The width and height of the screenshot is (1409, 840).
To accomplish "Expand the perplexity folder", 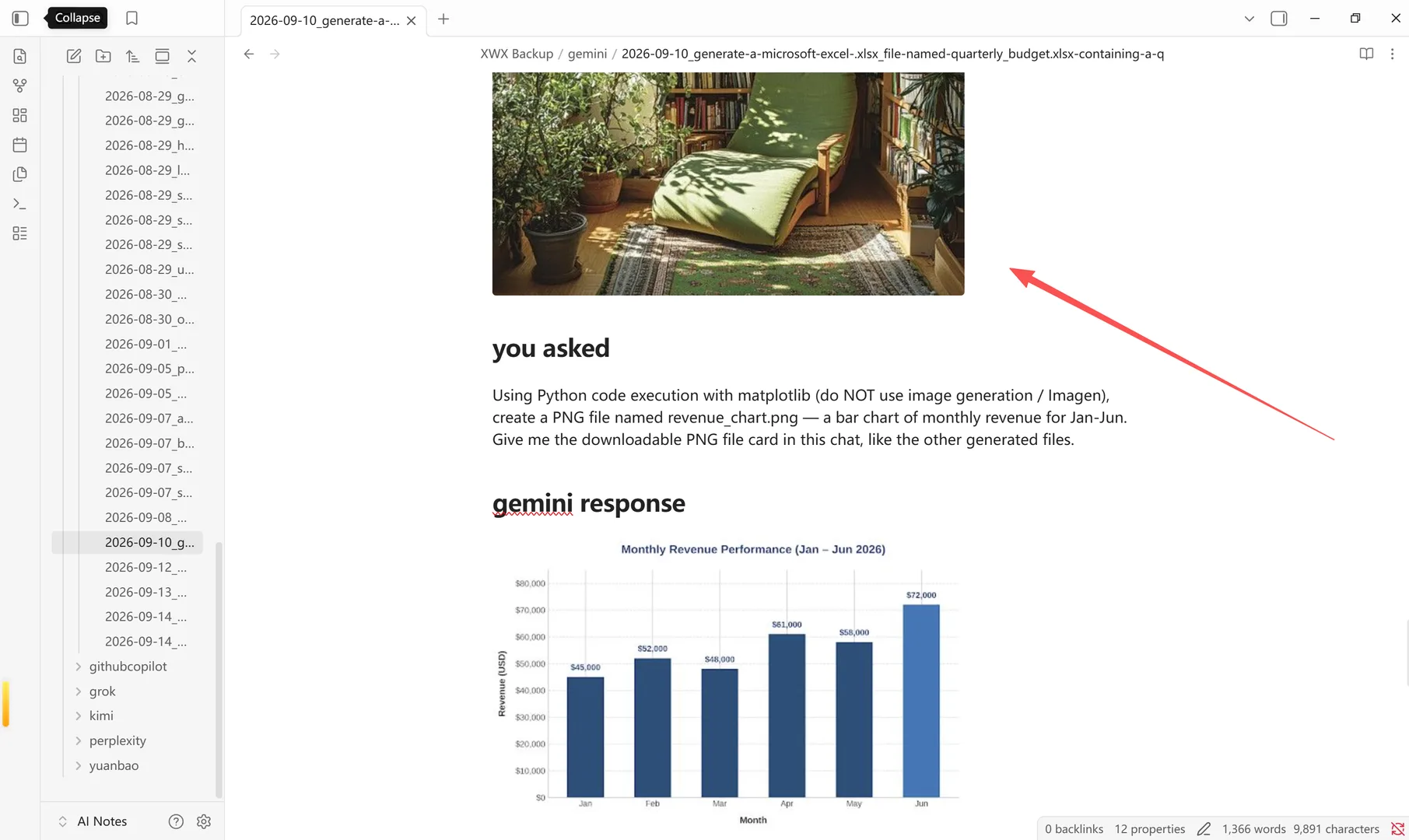I will pos(117,740).
